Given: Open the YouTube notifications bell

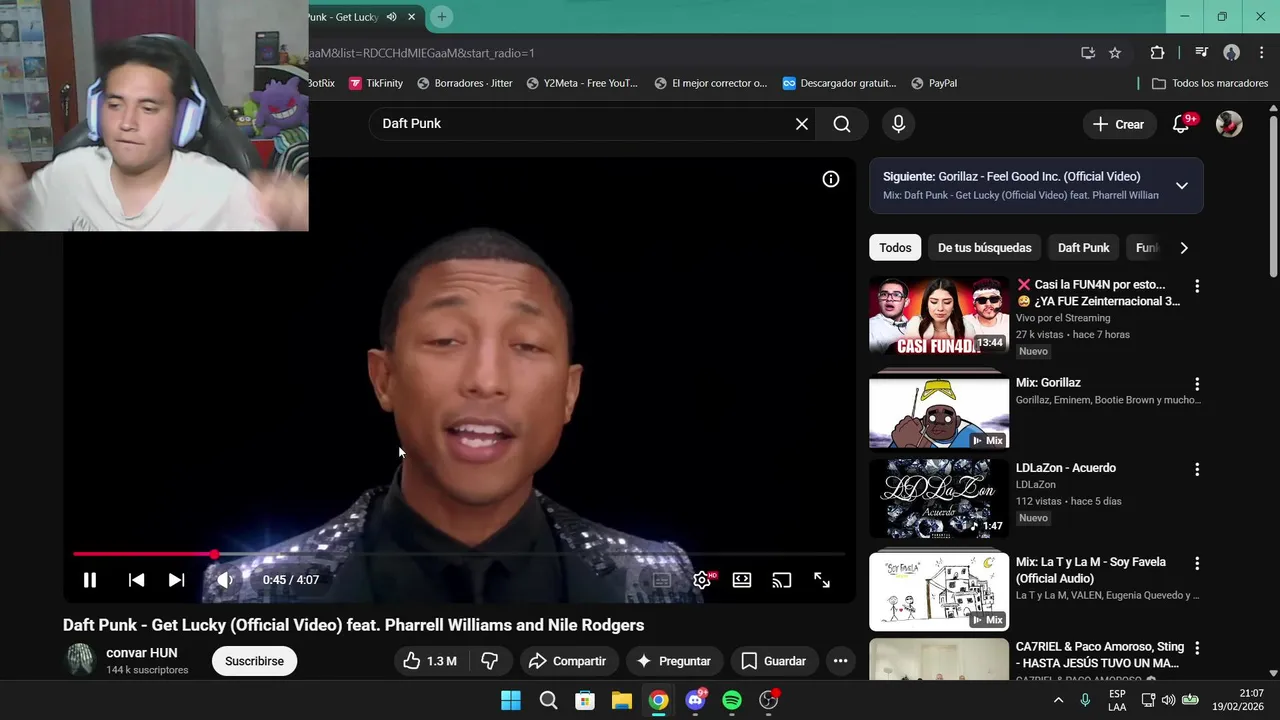Looking at the screenshot, I should pos(1181,124).
